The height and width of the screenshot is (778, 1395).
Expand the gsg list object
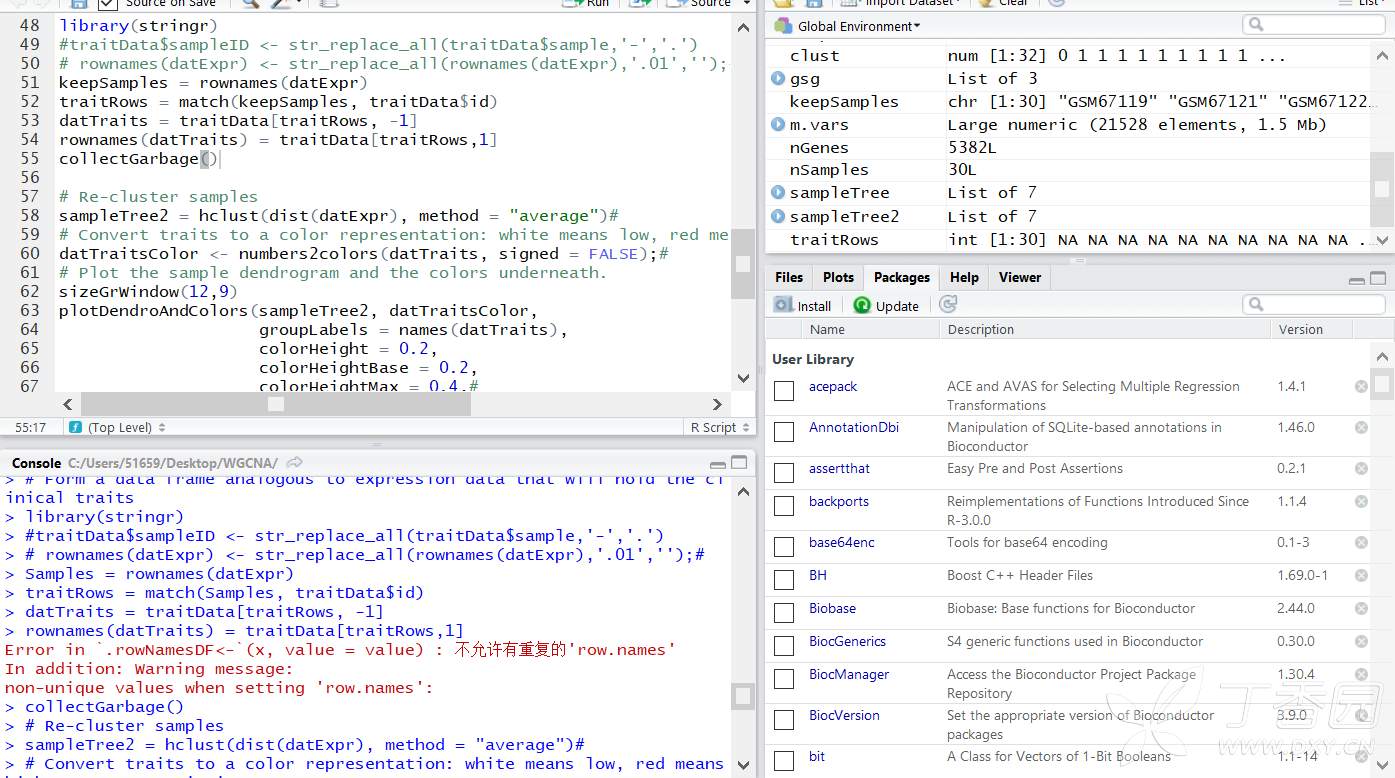(778, 78)
